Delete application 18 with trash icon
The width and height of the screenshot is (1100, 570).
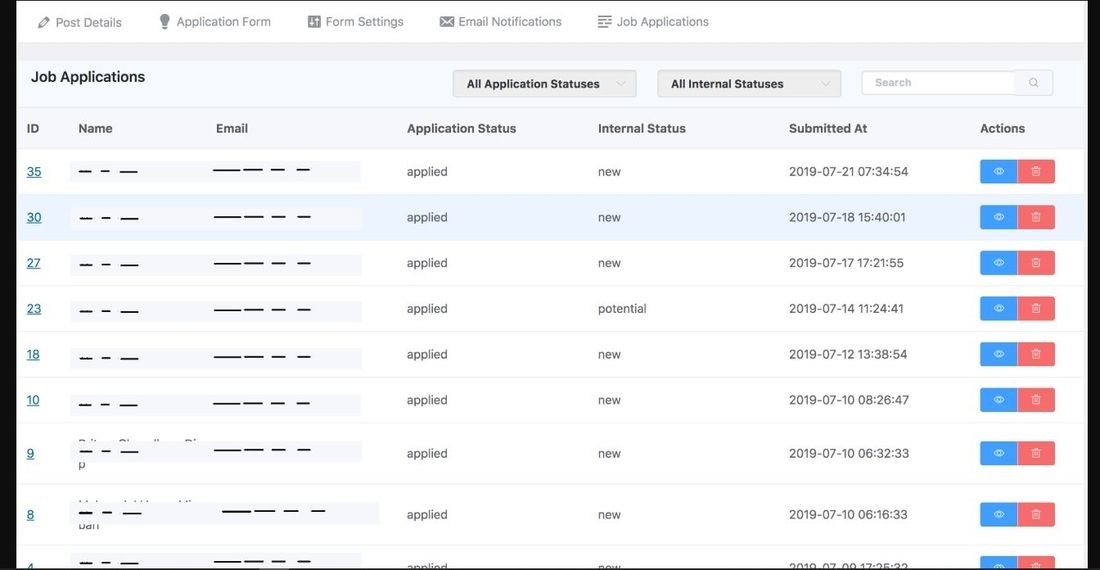1036,354
